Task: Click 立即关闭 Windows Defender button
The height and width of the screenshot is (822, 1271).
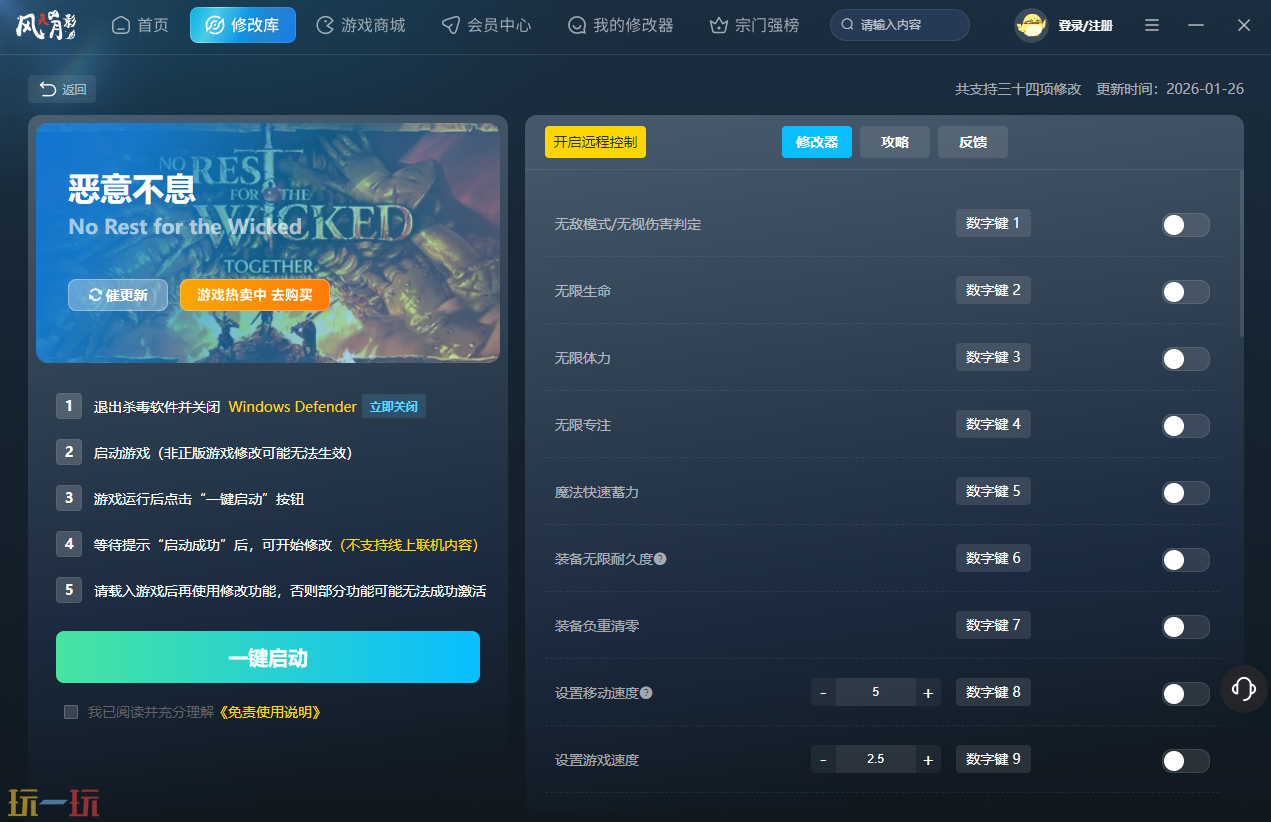Action: [394, 407]
